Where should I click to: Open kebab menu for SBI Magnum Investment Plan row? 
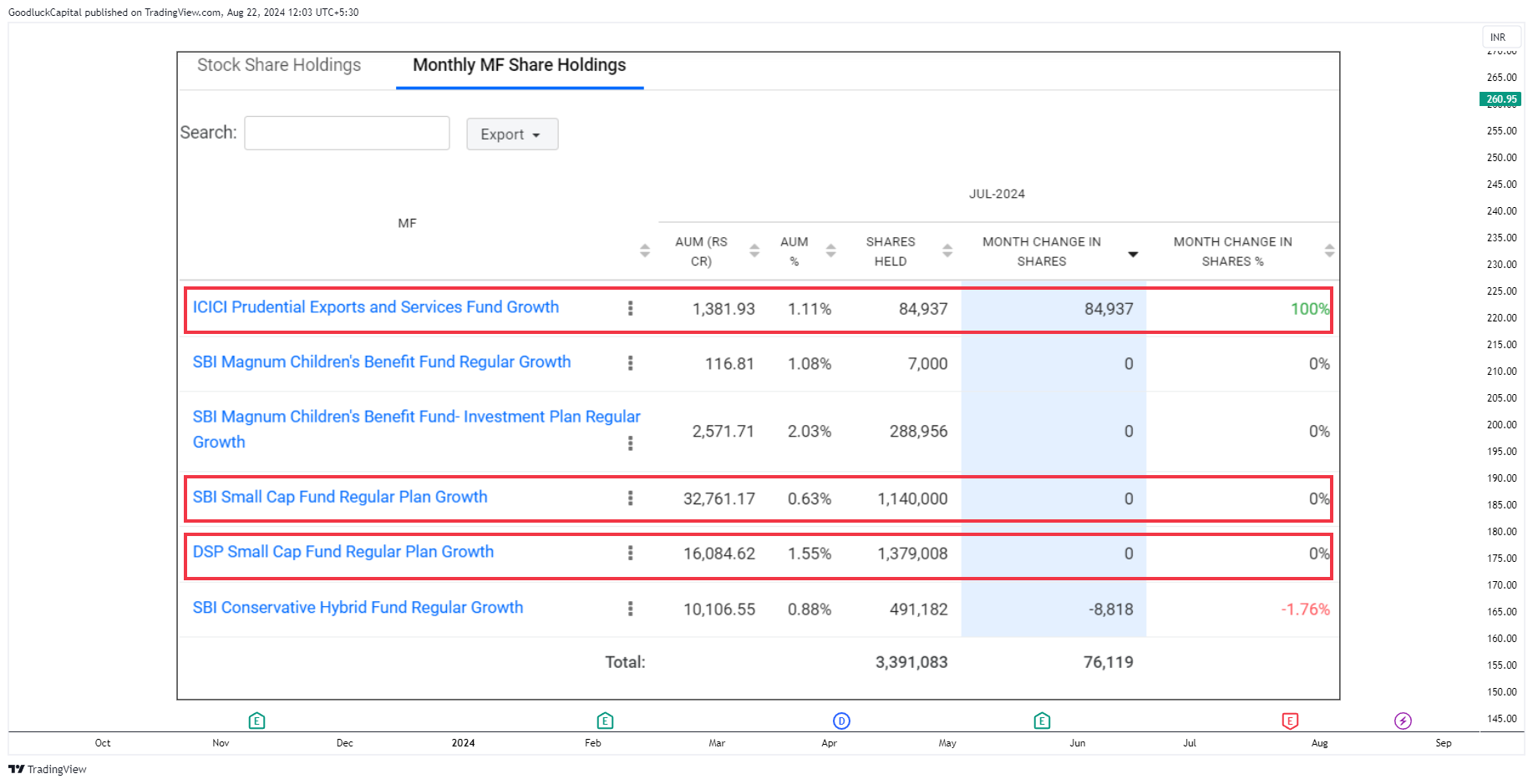630,443
